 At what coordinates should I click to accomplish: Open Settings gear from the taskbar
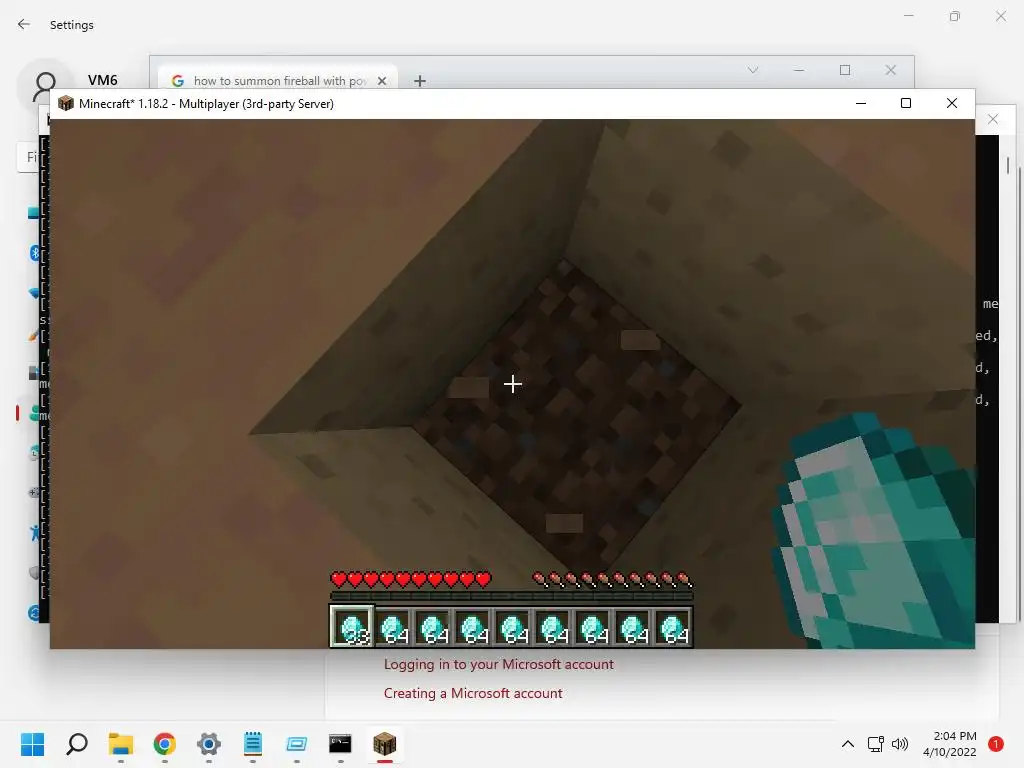[208, 744]
